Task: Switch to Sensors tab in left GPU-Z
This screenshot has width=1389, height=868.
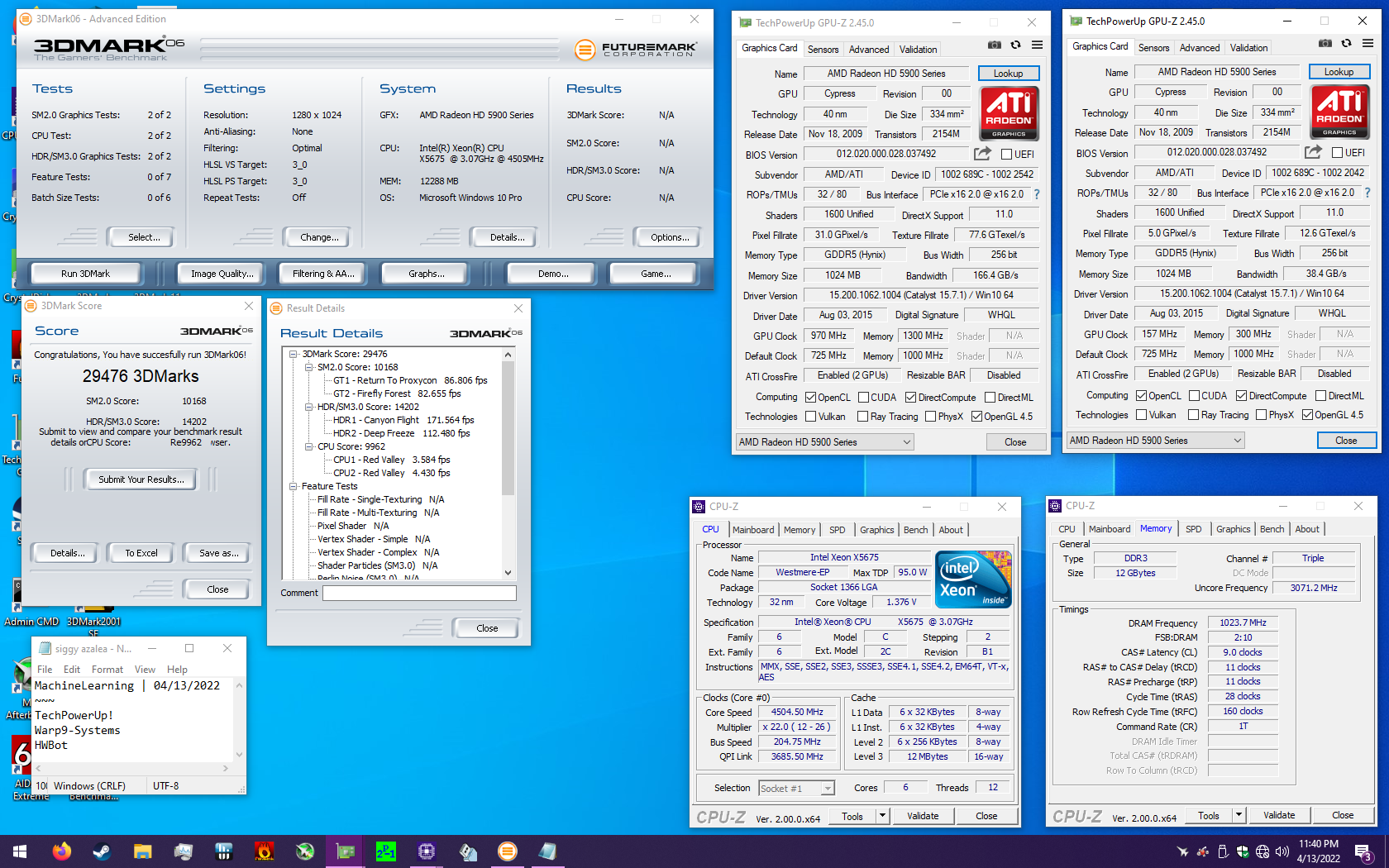Action: coord(823,50)
